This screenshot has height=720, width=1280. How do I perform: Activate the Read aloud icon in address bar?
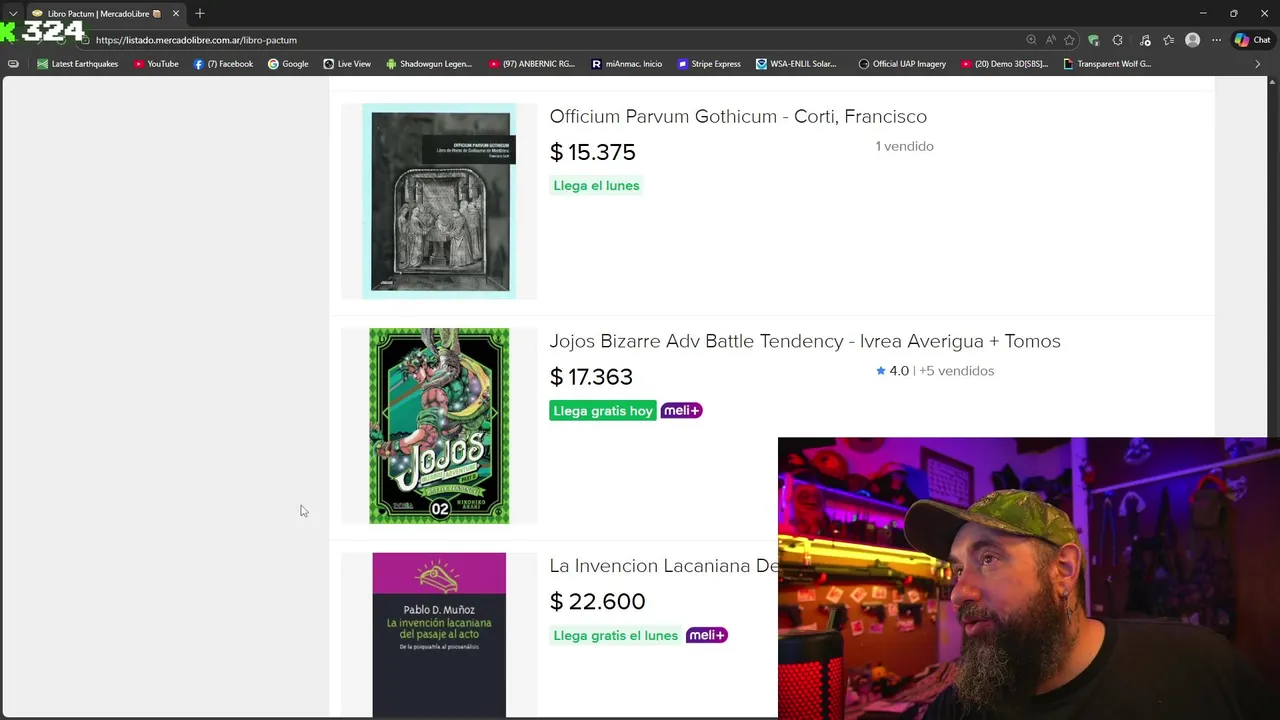point(1050,40)
